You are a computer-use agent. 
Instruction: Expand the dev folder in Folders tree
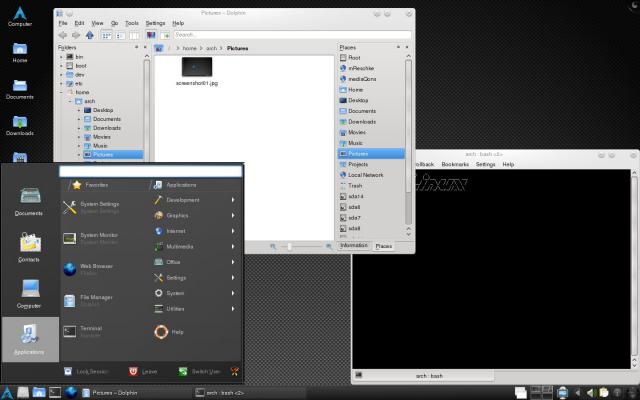click(x=61, y=75)
